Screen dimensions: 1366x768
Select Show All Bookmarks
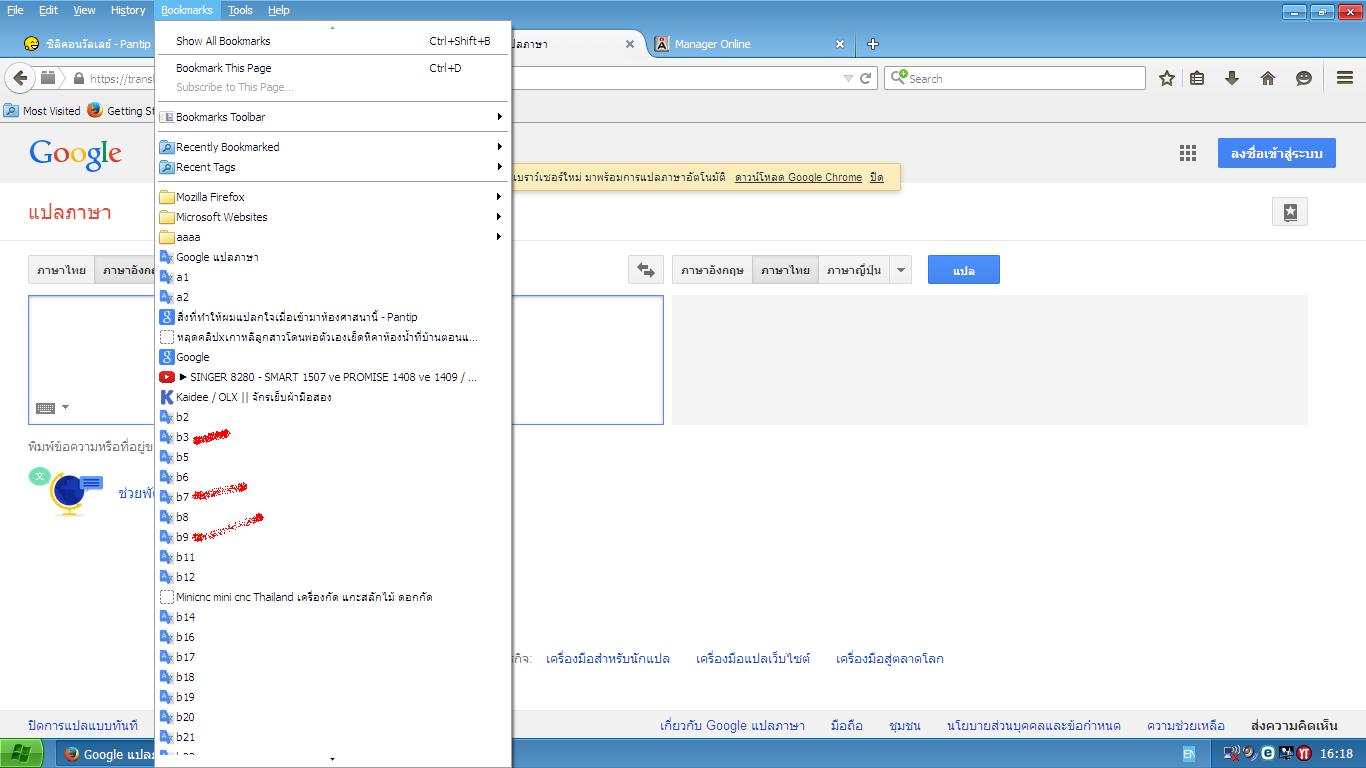click(334, 41)
